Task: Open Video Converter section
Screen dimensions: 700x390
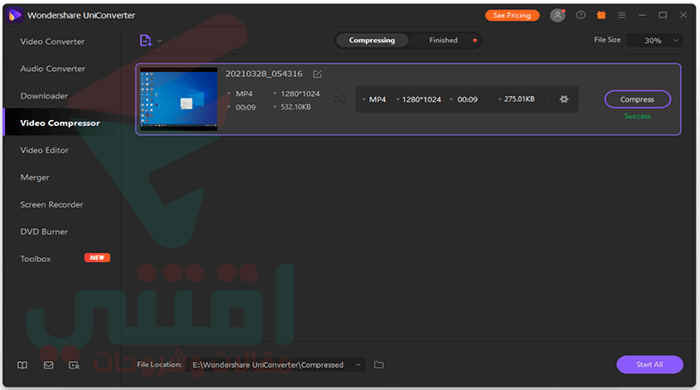Action: coord(52,41)
